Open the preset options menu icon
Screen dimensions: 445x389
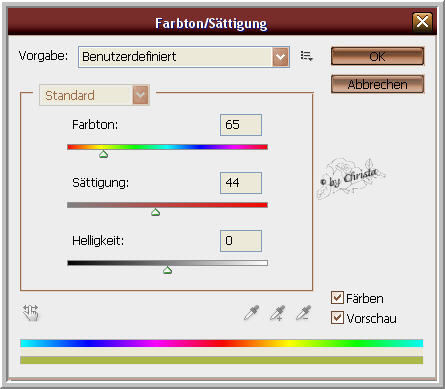click(x=306, y=56)
